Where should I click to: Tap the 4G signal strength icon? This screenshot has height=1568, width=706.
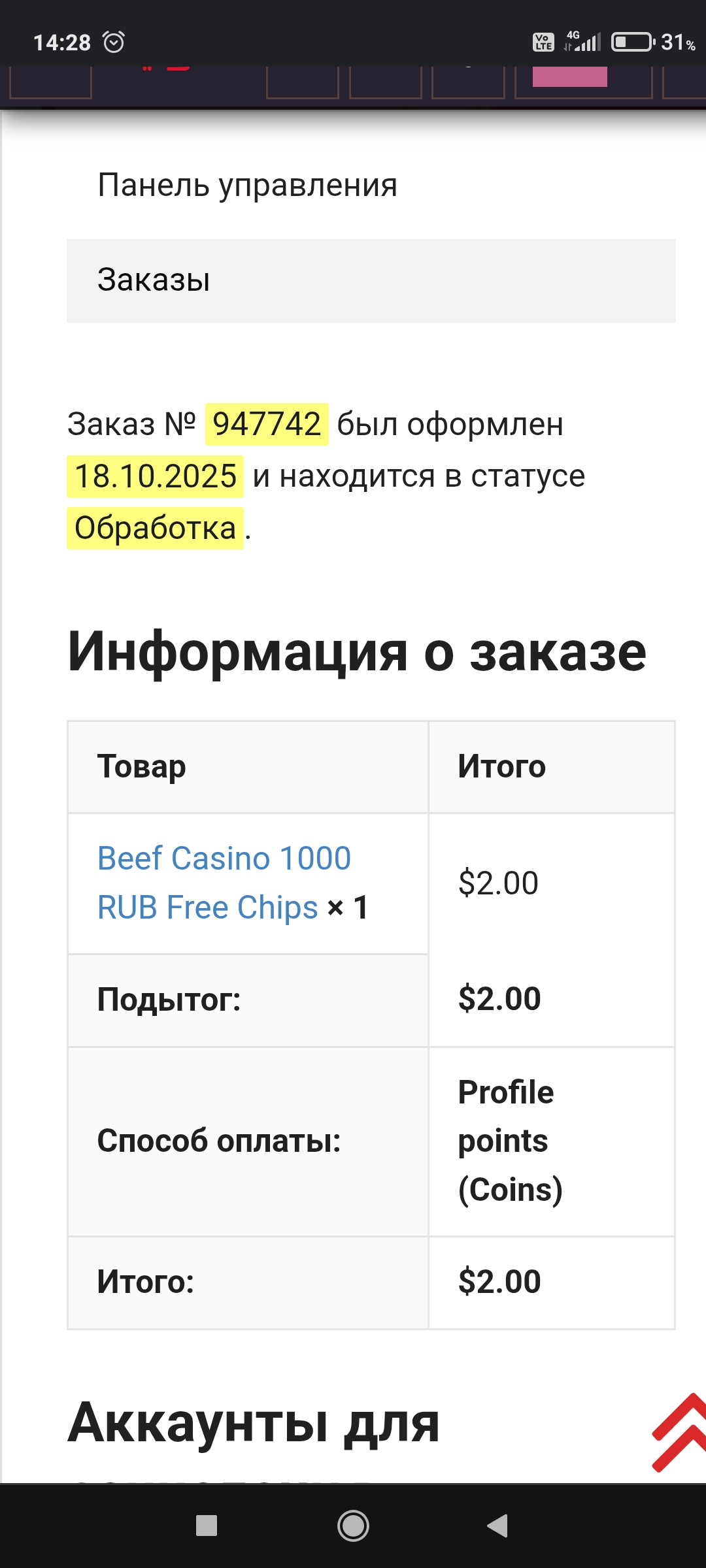point(583,41)
